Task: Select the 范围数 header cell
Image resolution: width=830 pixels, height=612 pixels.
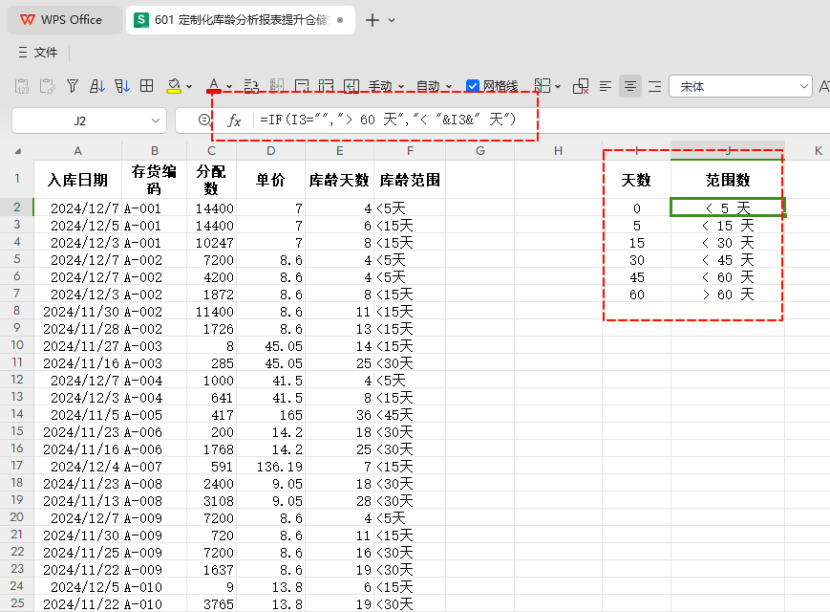Action: pos(727,180)
